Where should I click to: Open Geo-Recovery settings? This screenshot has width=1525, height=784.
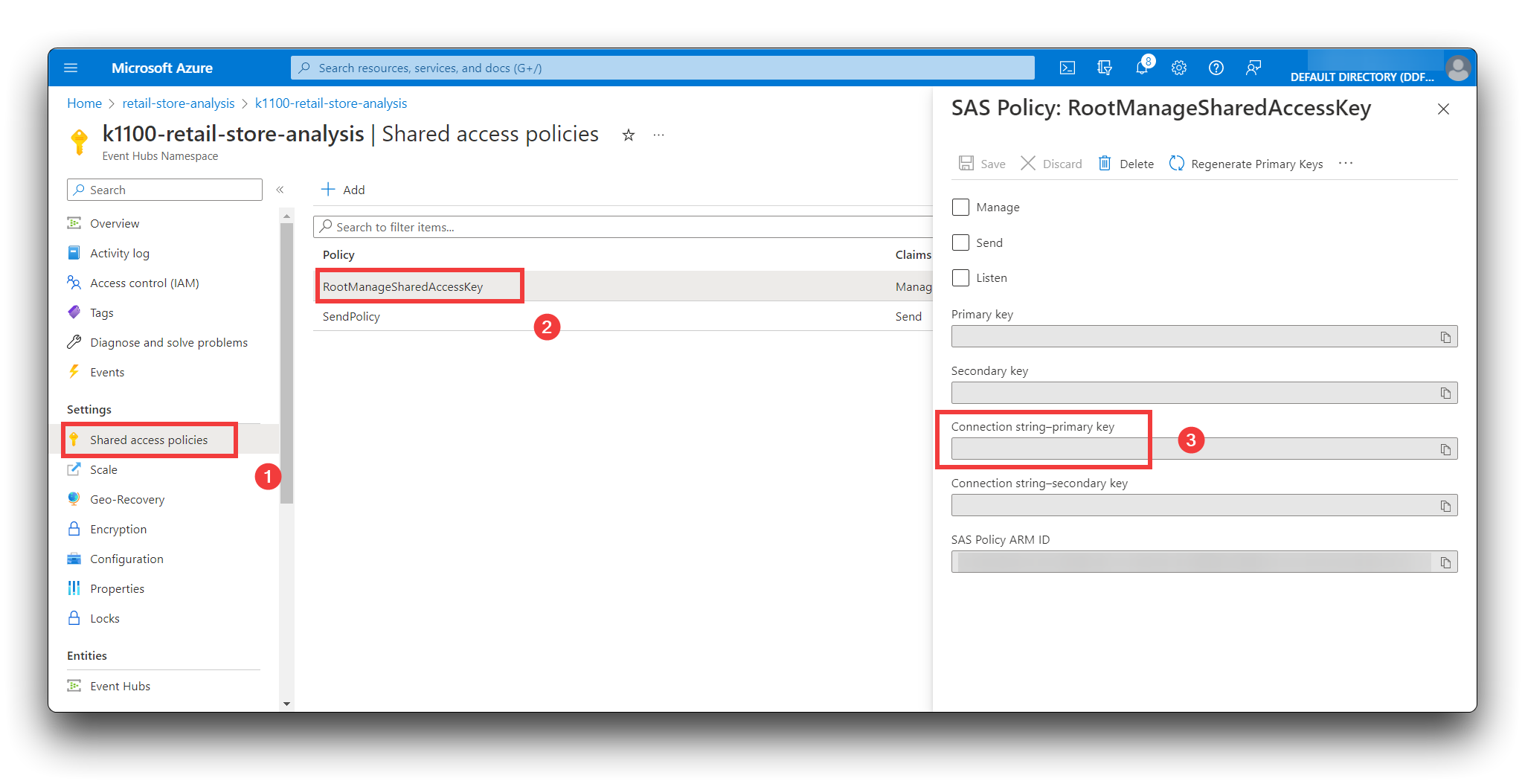coord(127,499)
